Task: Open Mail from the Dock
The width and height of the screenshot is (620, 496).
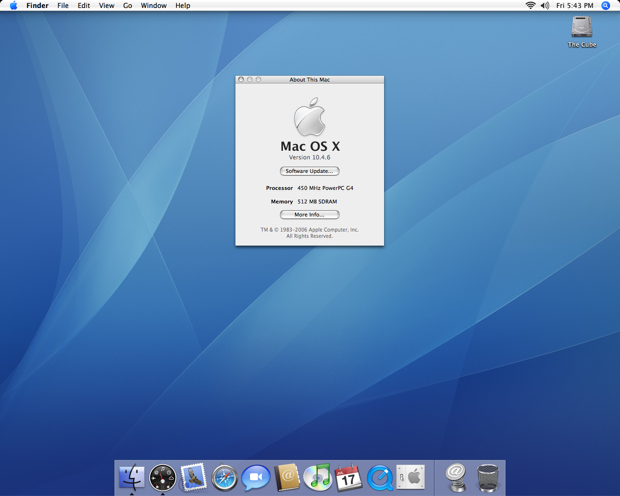Action: [x=193, y=477]
